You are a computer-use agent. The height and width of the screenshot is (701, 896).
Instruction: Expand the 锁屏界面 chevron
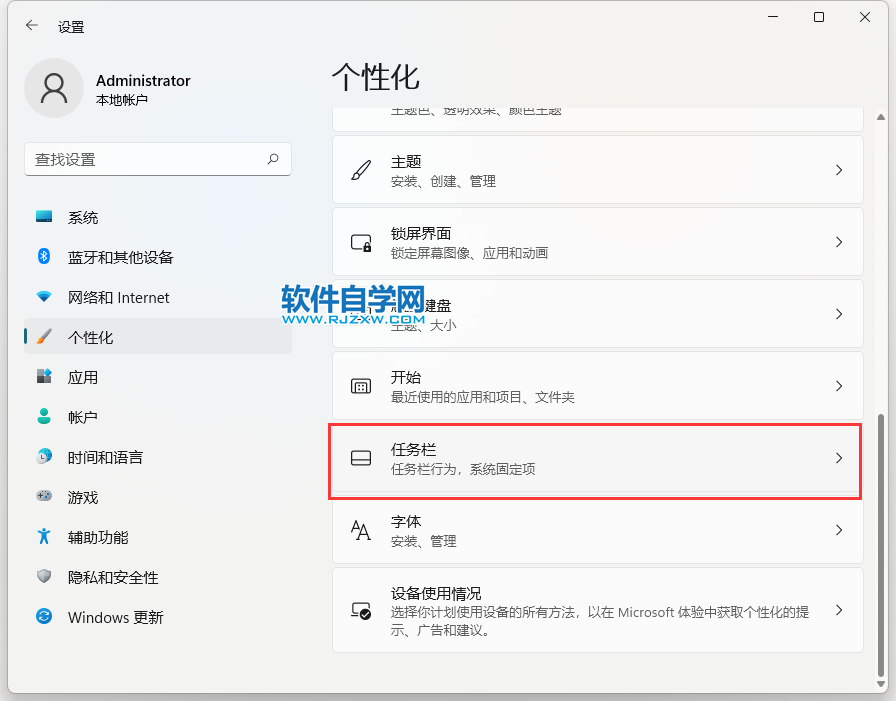point(839,242)
